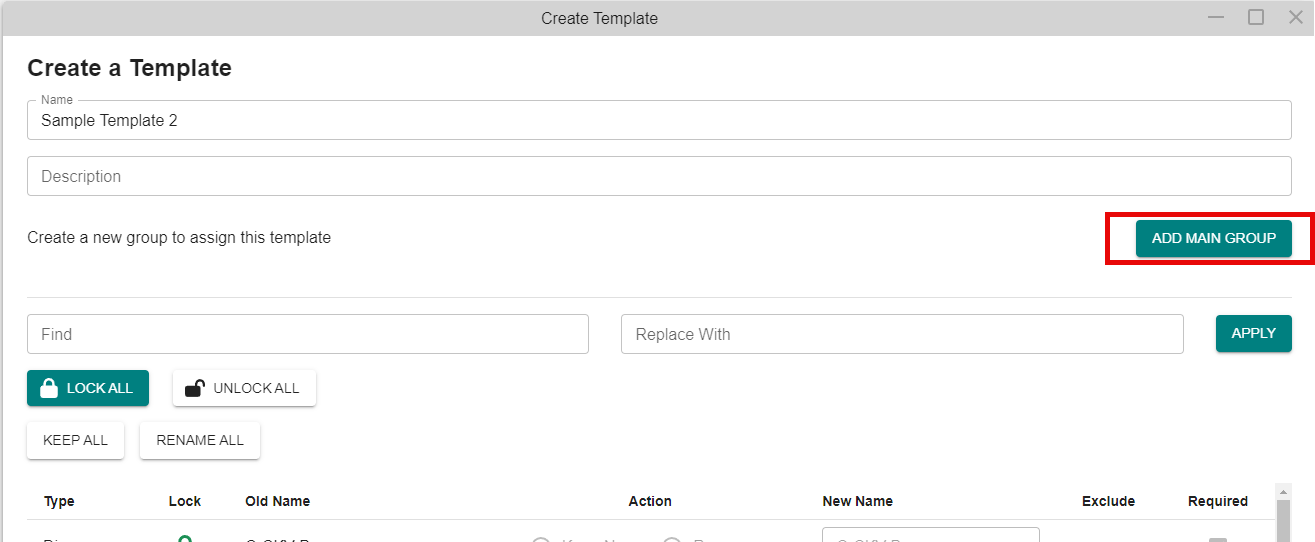Click the scrollbar up arrow in the table
The image size is (1315, 542).
click(x=1281, y=491)
